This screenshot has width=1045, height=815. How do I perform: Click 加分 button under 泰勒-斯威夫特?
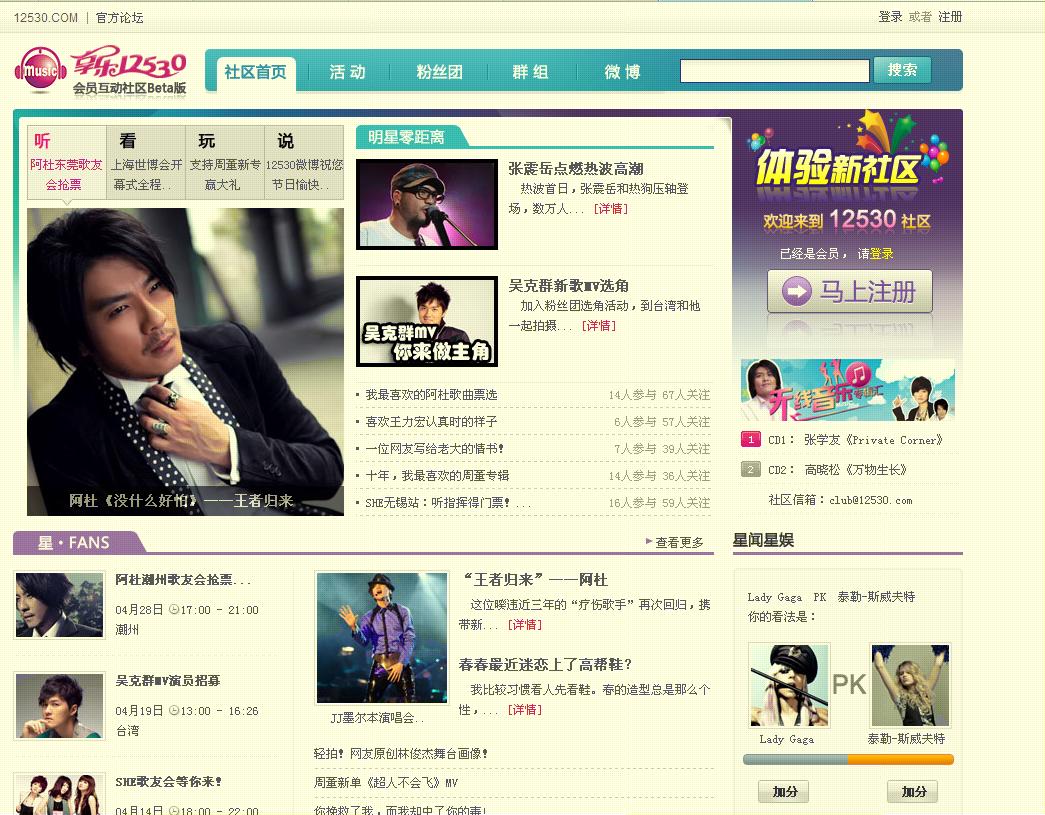913,791
